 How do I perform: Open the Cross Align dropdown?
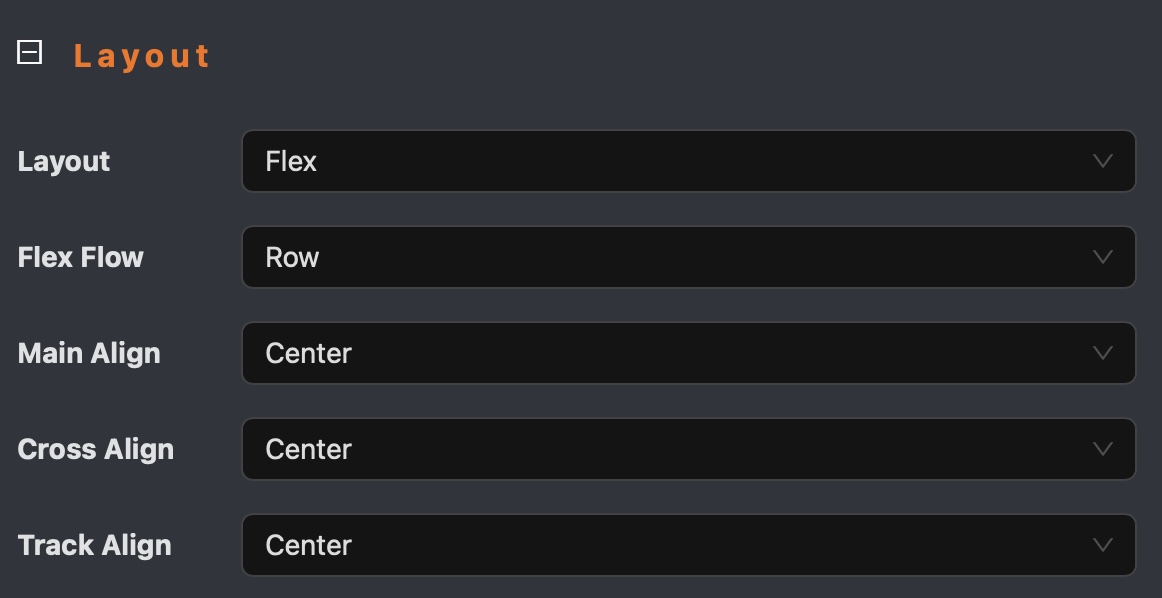690,449
